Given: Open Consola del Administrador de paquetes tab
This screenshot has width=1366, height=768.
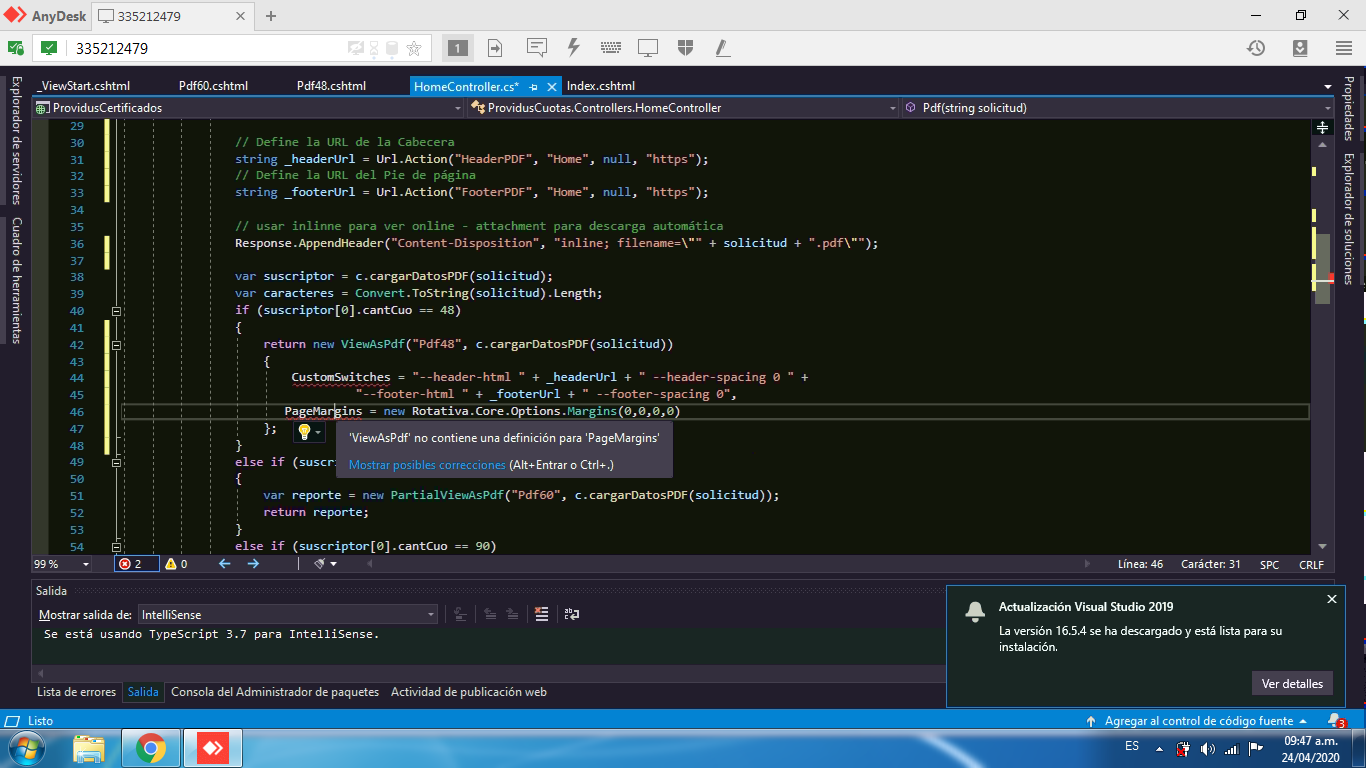Looking at the screenshot, I should (275, 692).
